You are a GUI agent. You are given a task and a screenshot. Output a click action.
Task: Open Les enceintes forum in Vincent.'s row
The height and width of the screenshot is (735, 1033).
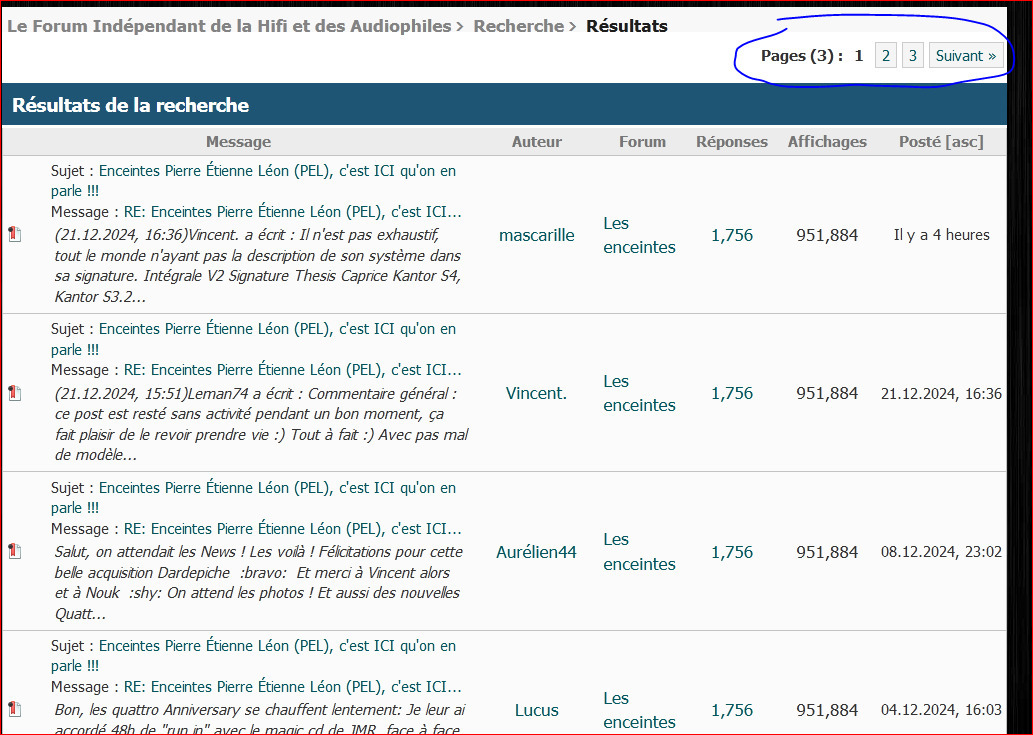click(x=639, y=393)
